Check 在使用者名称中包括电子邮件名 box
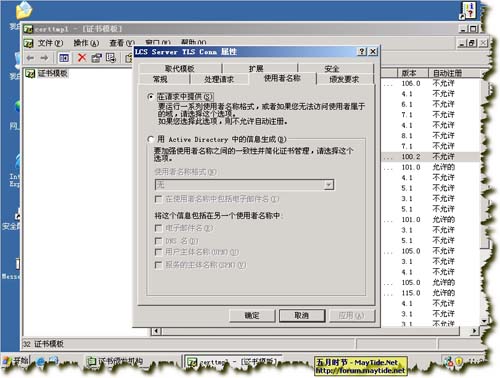500x378 pixels. point(158,199)
